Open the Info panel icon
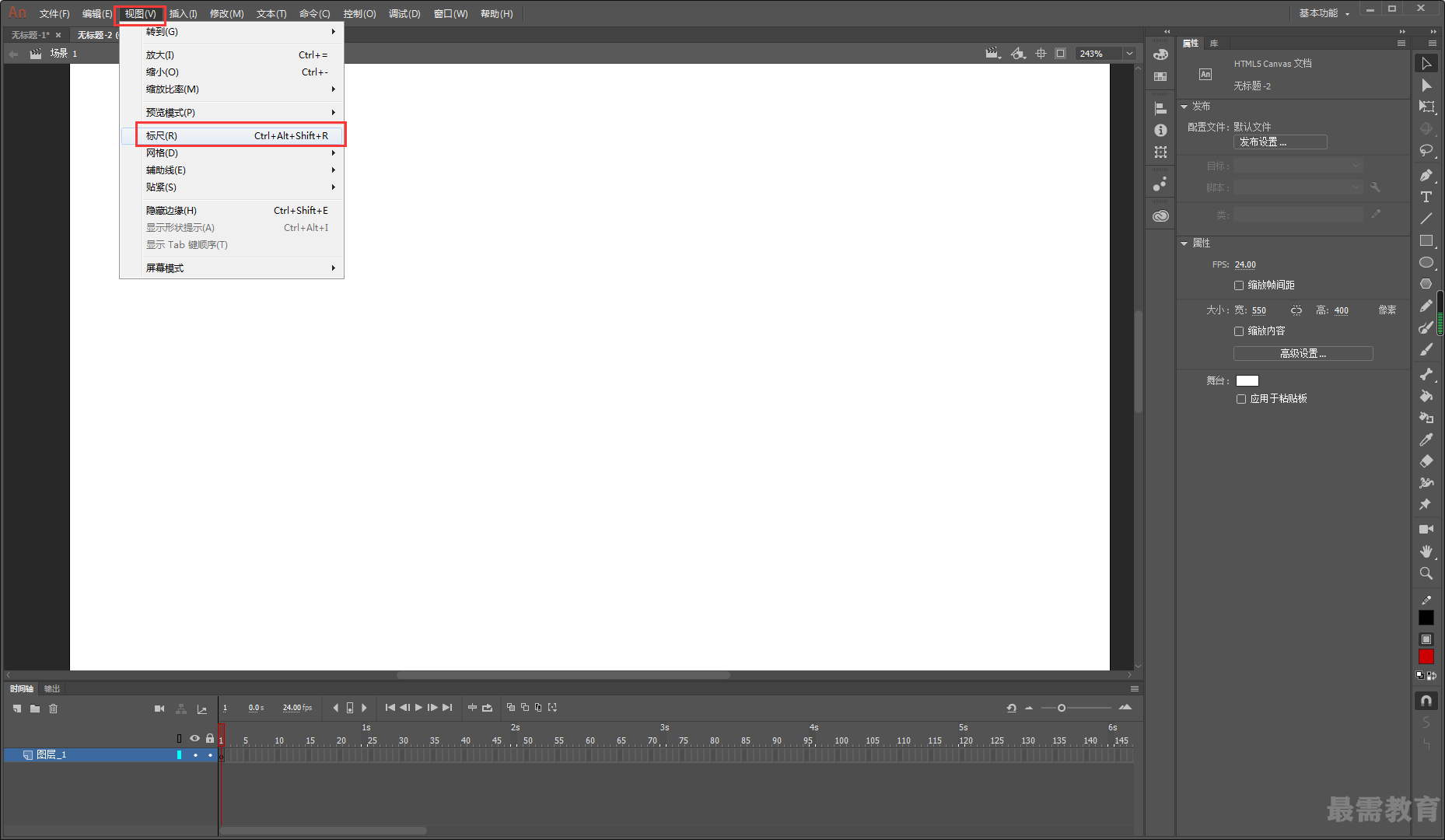Image resolution: width=1445 pixels, height=840 pixels. [1160, 130]
